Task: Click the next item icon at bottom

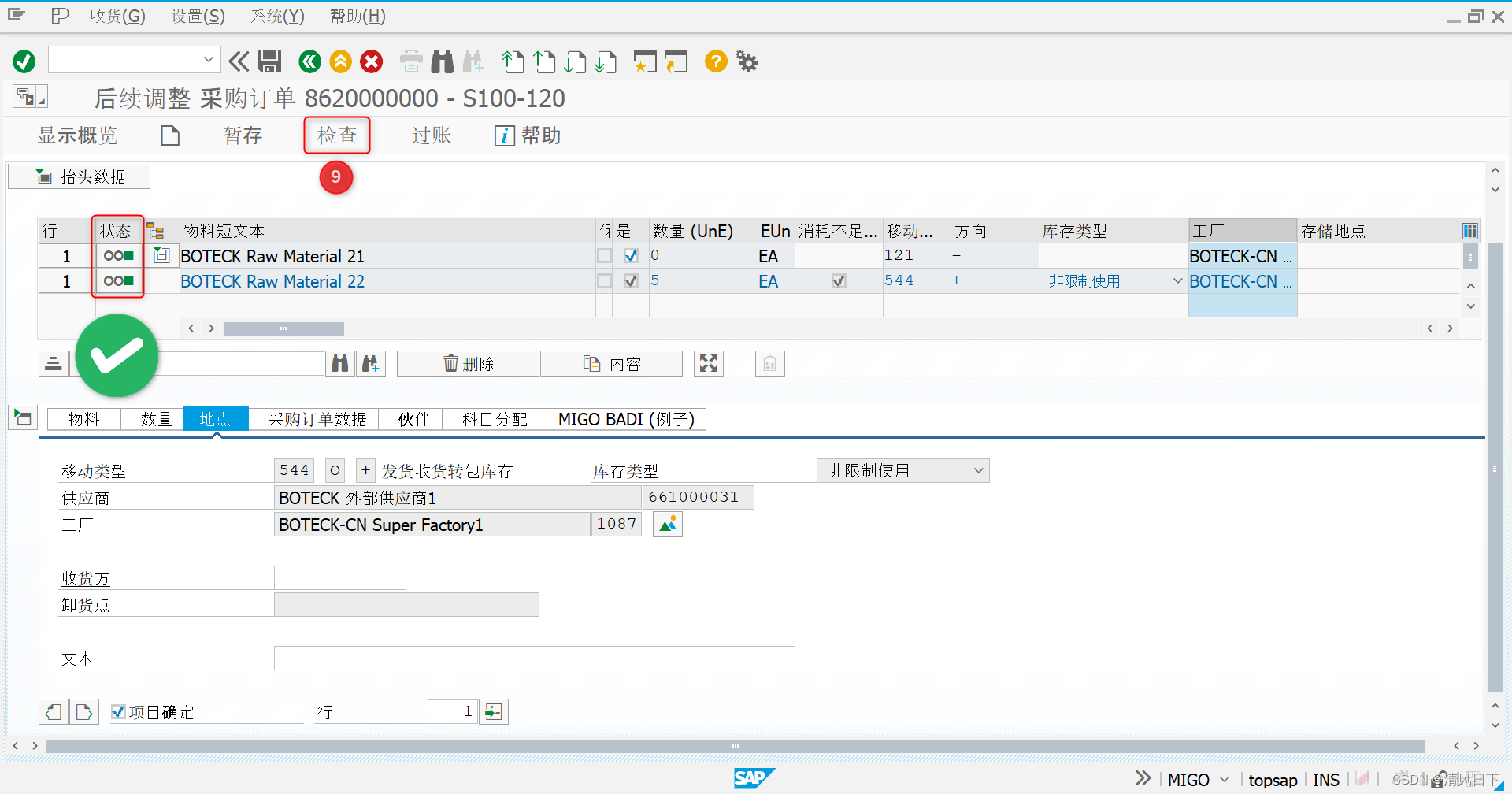Action: coord(84,712)
